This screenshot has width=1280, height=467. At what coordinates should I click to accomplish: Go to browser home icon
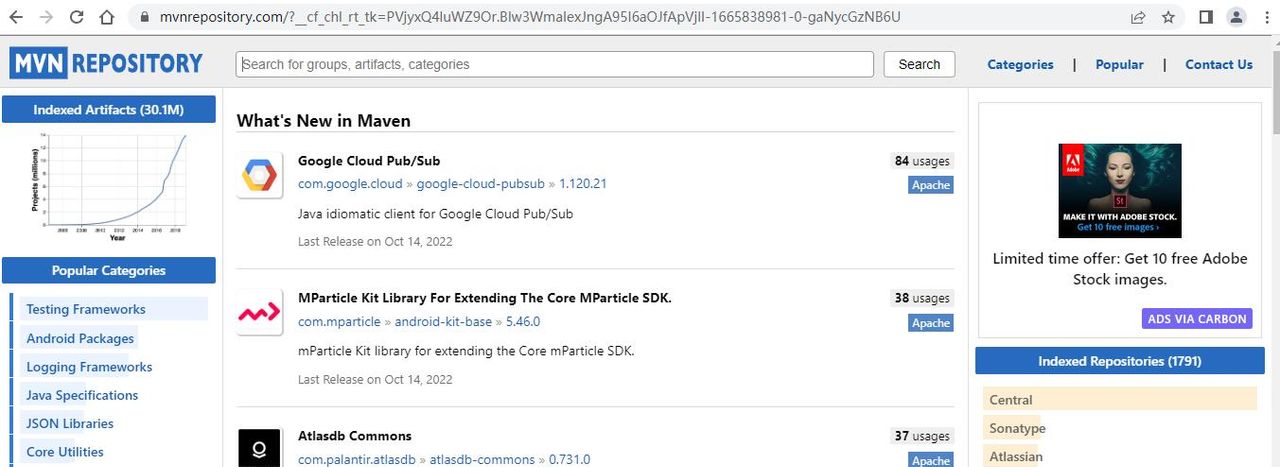[x=107, y=17]
